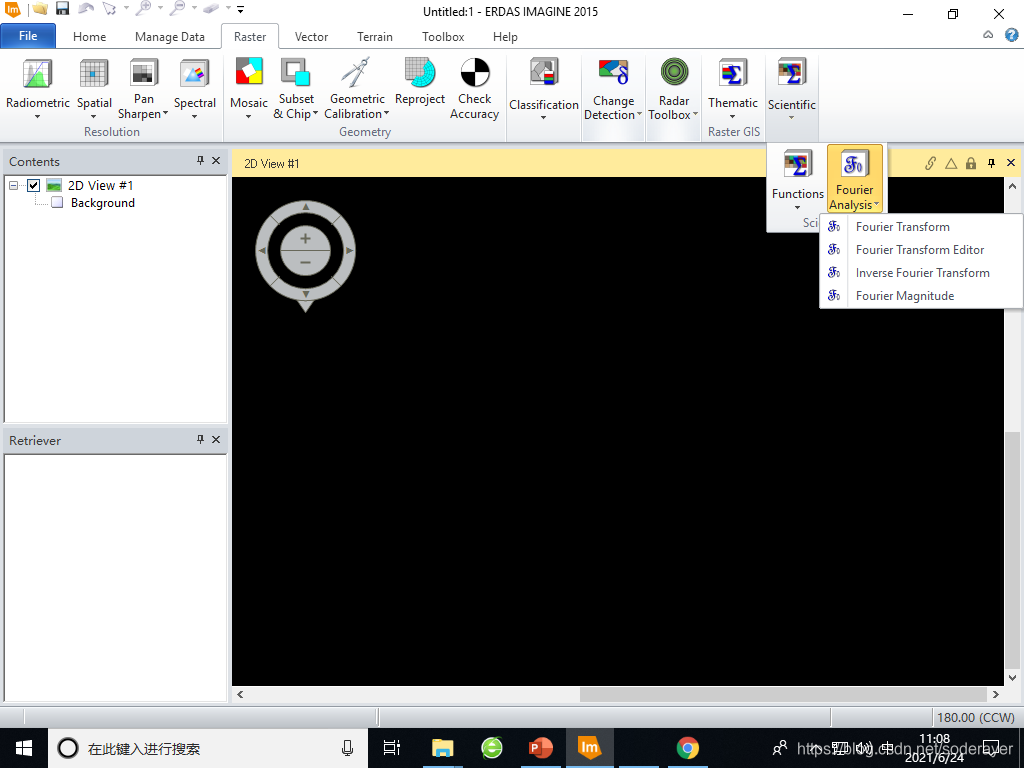Pin the Contents panel
Image resolution: width=1024 pixels, height=768 pixels.
tap(200, 161)
